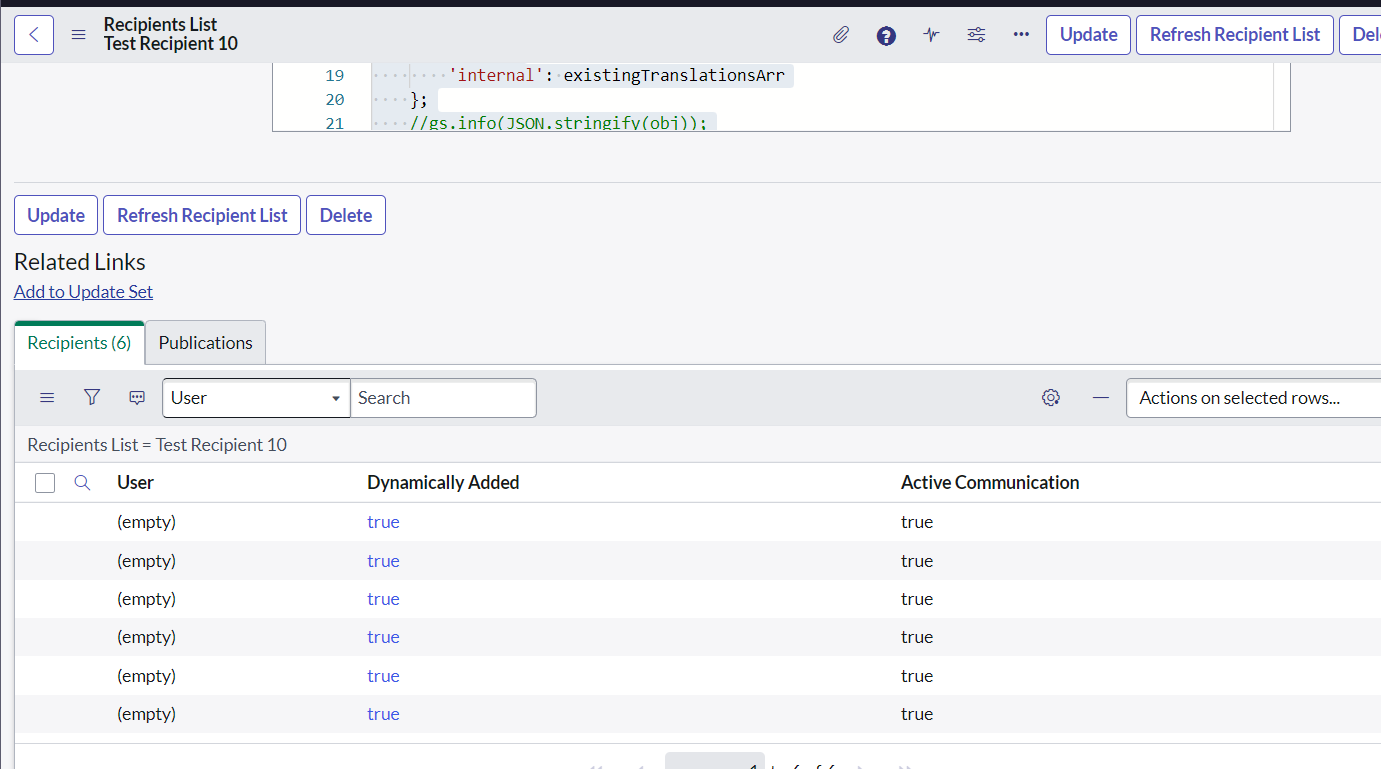Open last row's Dynamically Added true link
Screen dimensions: 1381x769
tap(383, 714)
